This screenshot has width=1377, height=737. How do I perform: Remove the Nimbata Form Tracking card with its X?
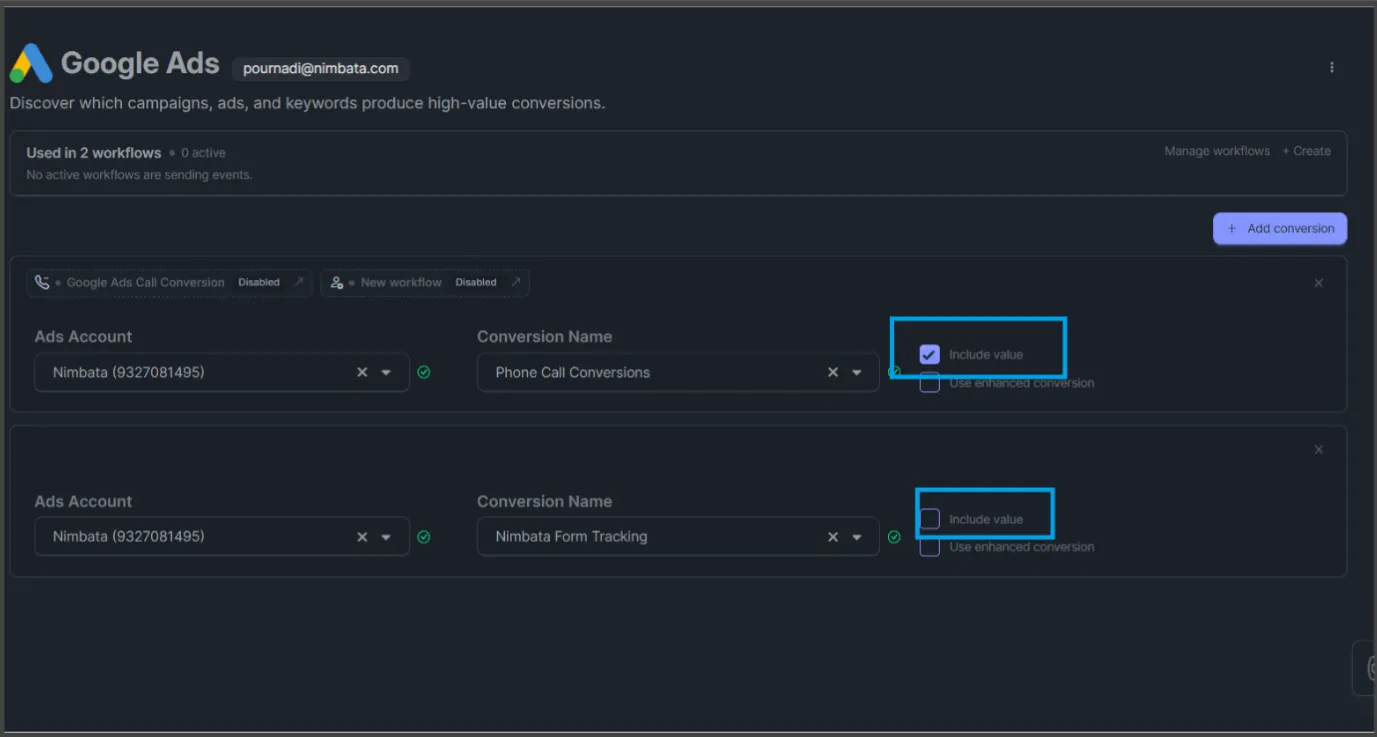click(x=1318, y=450)
